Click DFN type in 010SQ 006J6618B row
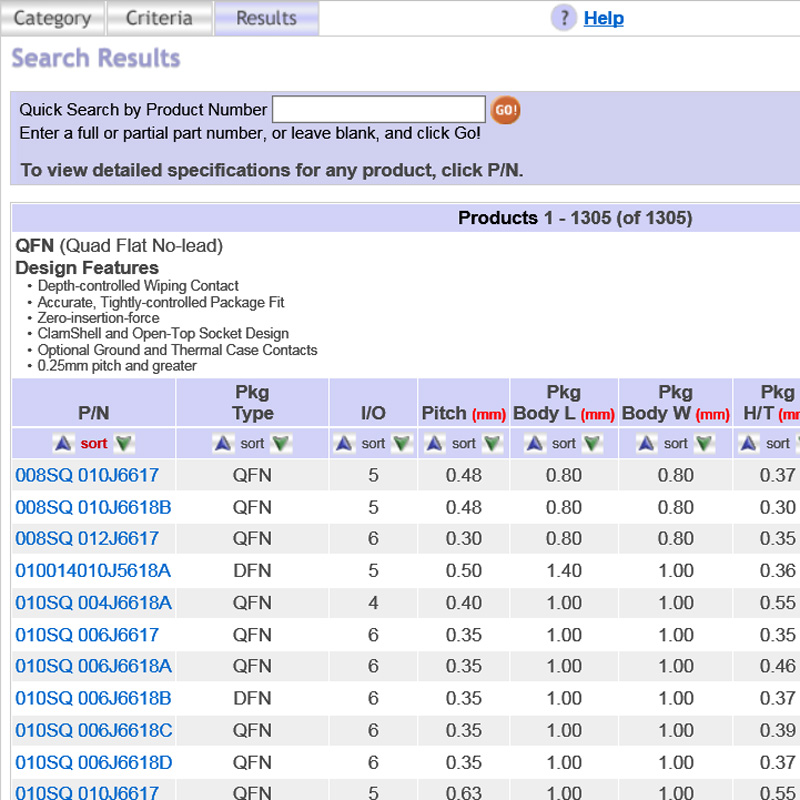The image size is (800, 800). point(252,698)
